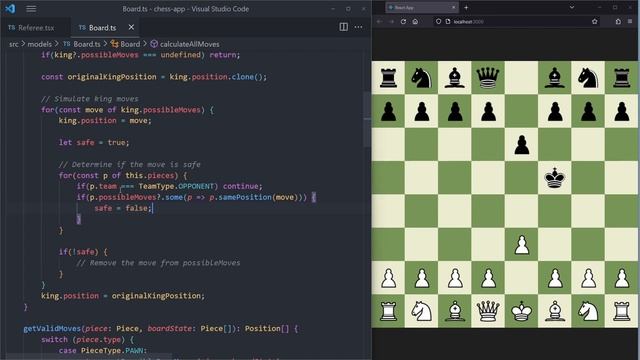Viewport: 640px width, 360px height.
Task: Select the black knight on b8
Action: (421, 78)
